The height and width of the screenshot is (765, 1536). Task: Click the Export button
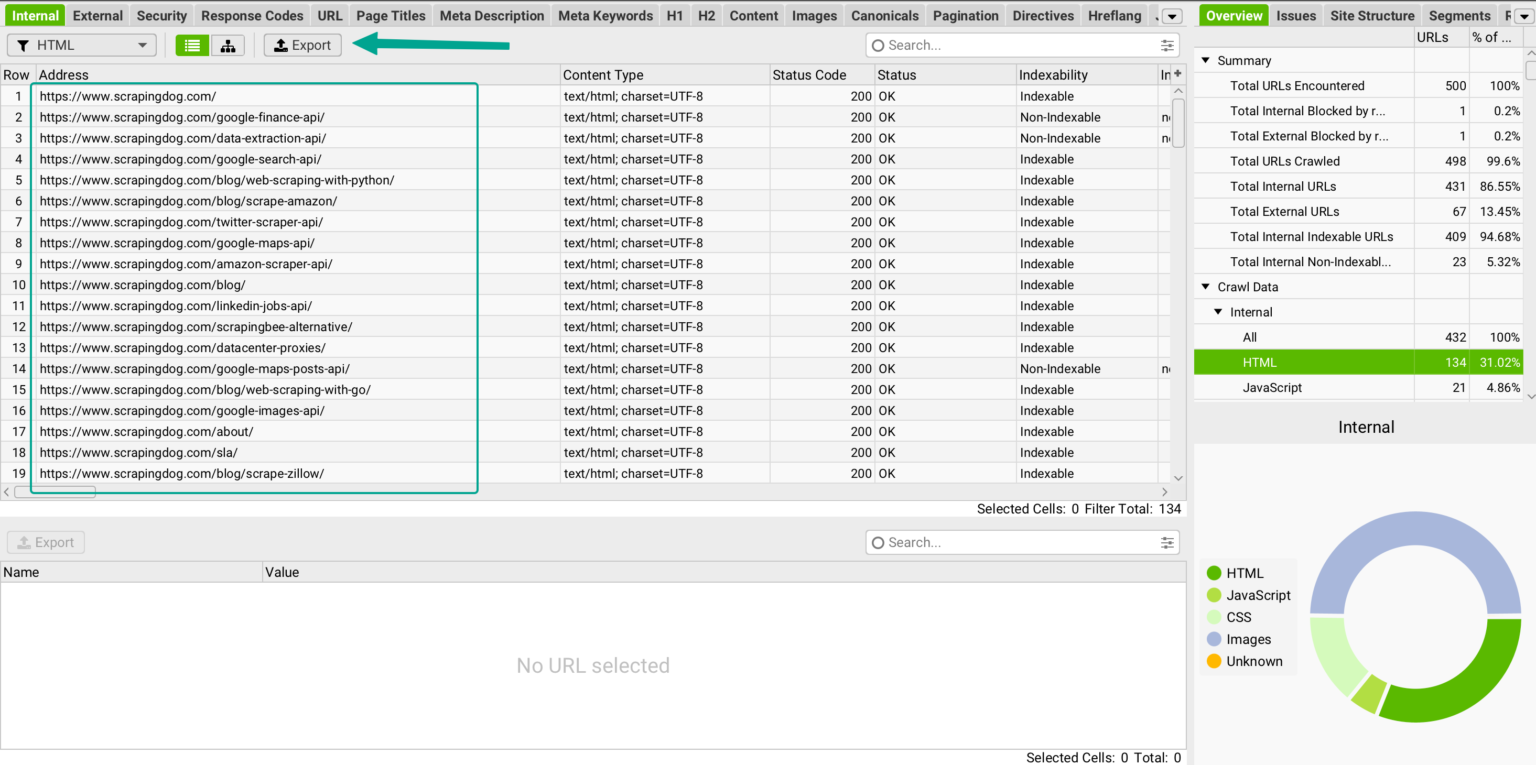click(x=302, y=45)
